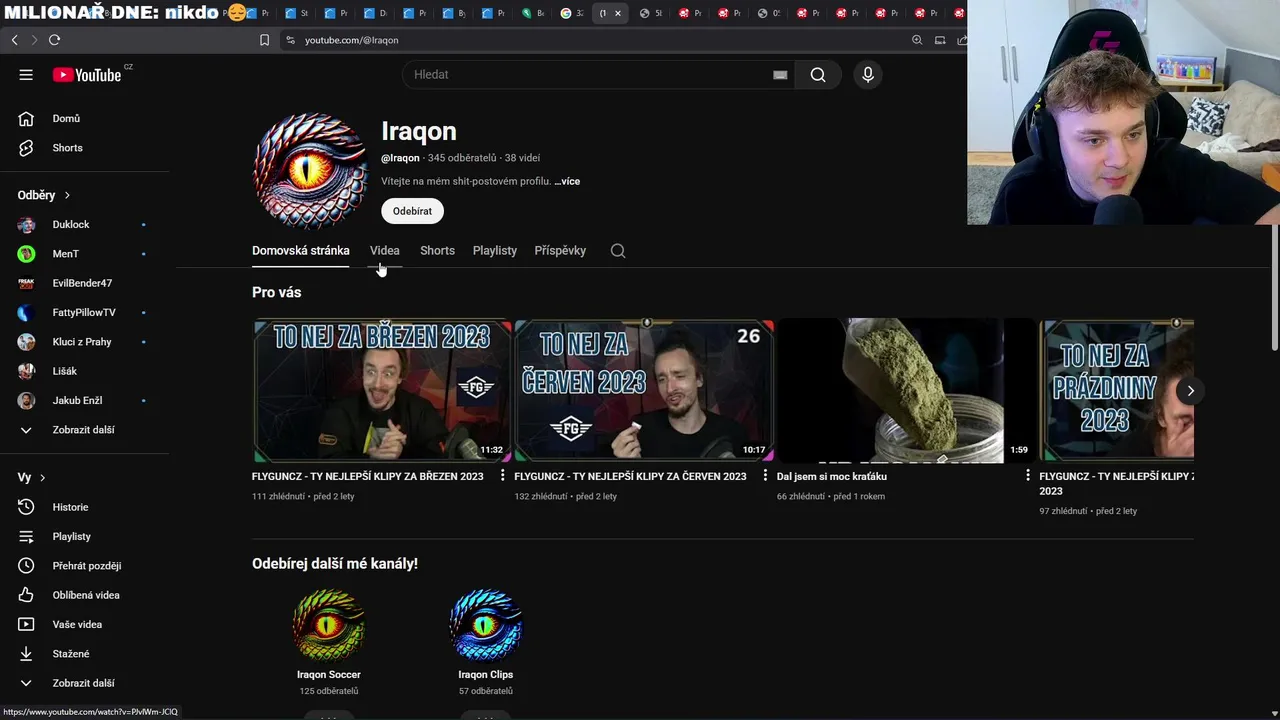This screenshot has height=720, width=1280.
Task: Search within the Iraqon channel
Action: tap(618, 251)
